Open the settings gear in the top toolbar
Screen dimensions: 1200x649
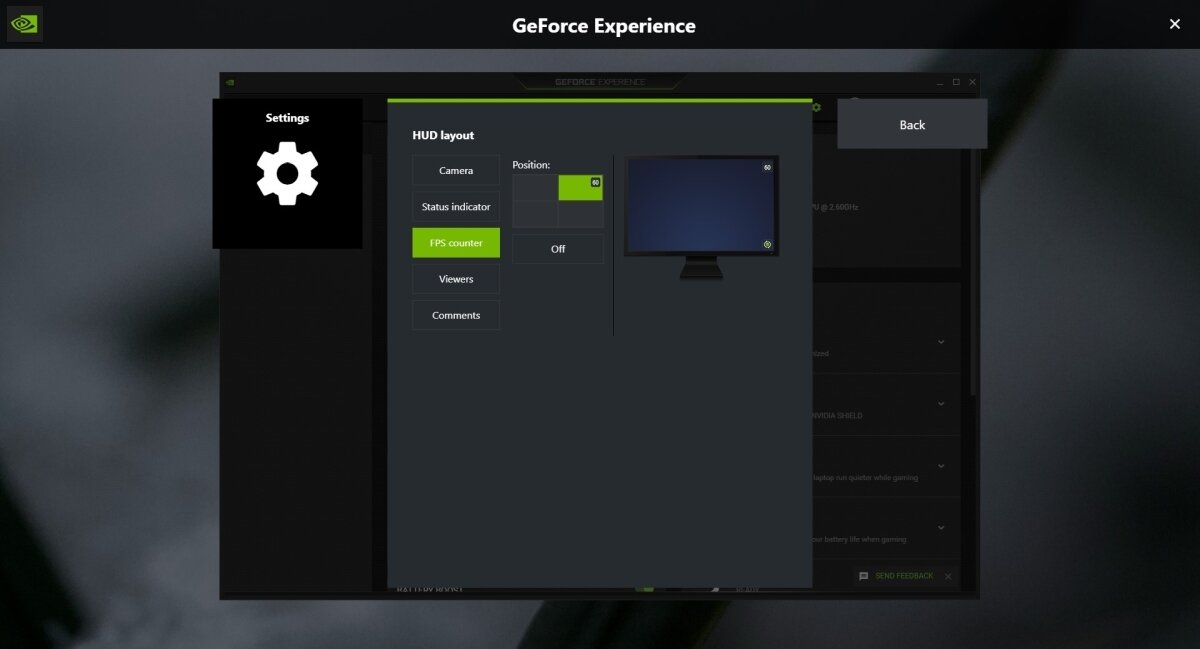tap(816, 106)
